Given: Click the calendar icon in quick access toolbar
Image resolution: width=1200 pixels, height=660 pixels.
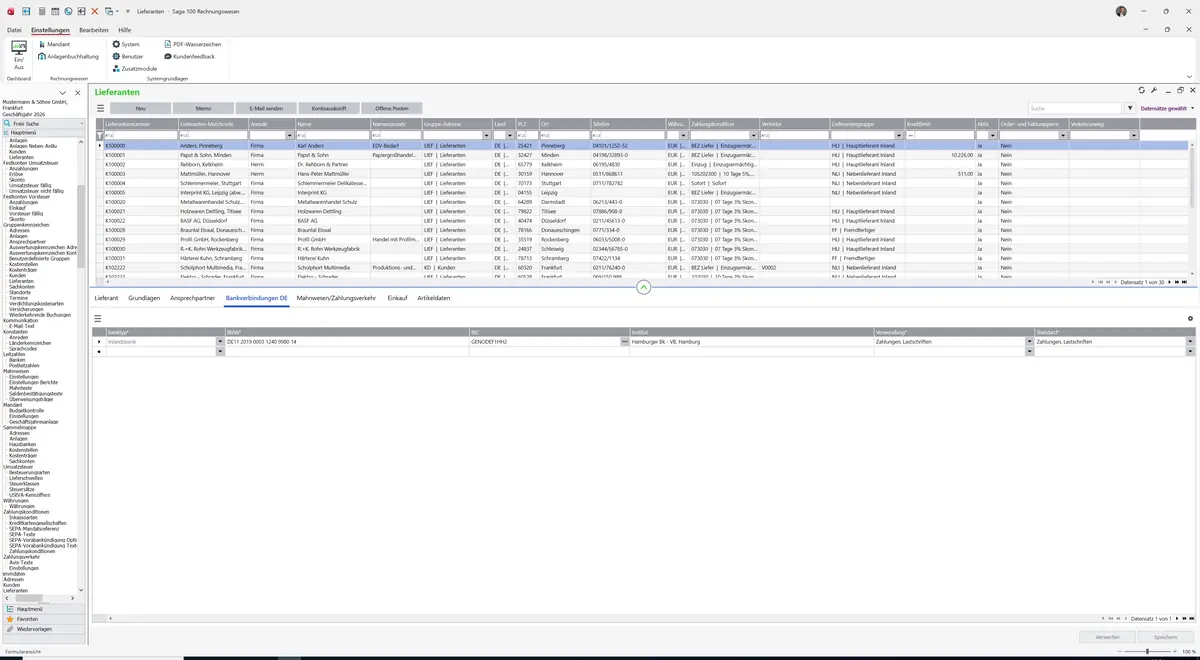Looking at the screenshot, I should point(54,10).
